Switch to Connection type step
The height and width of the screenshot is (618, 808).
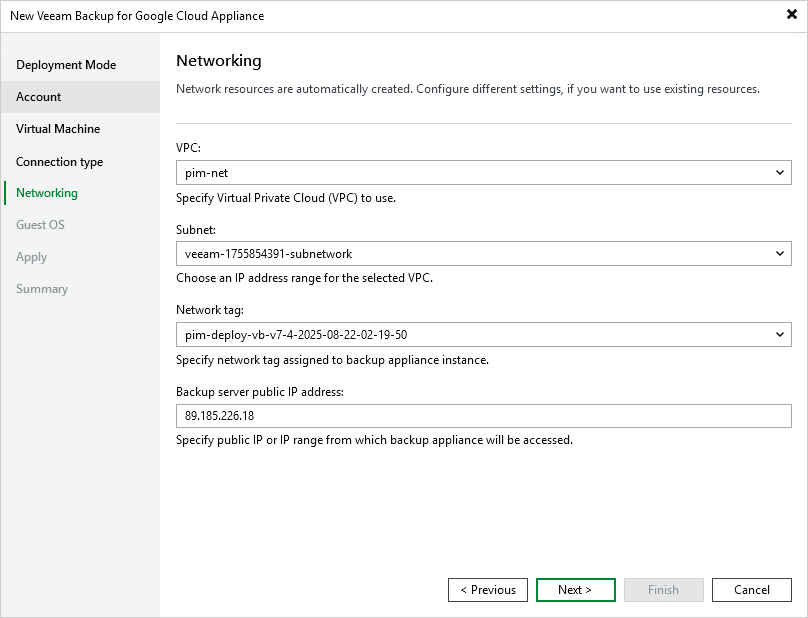coord(59,162)
